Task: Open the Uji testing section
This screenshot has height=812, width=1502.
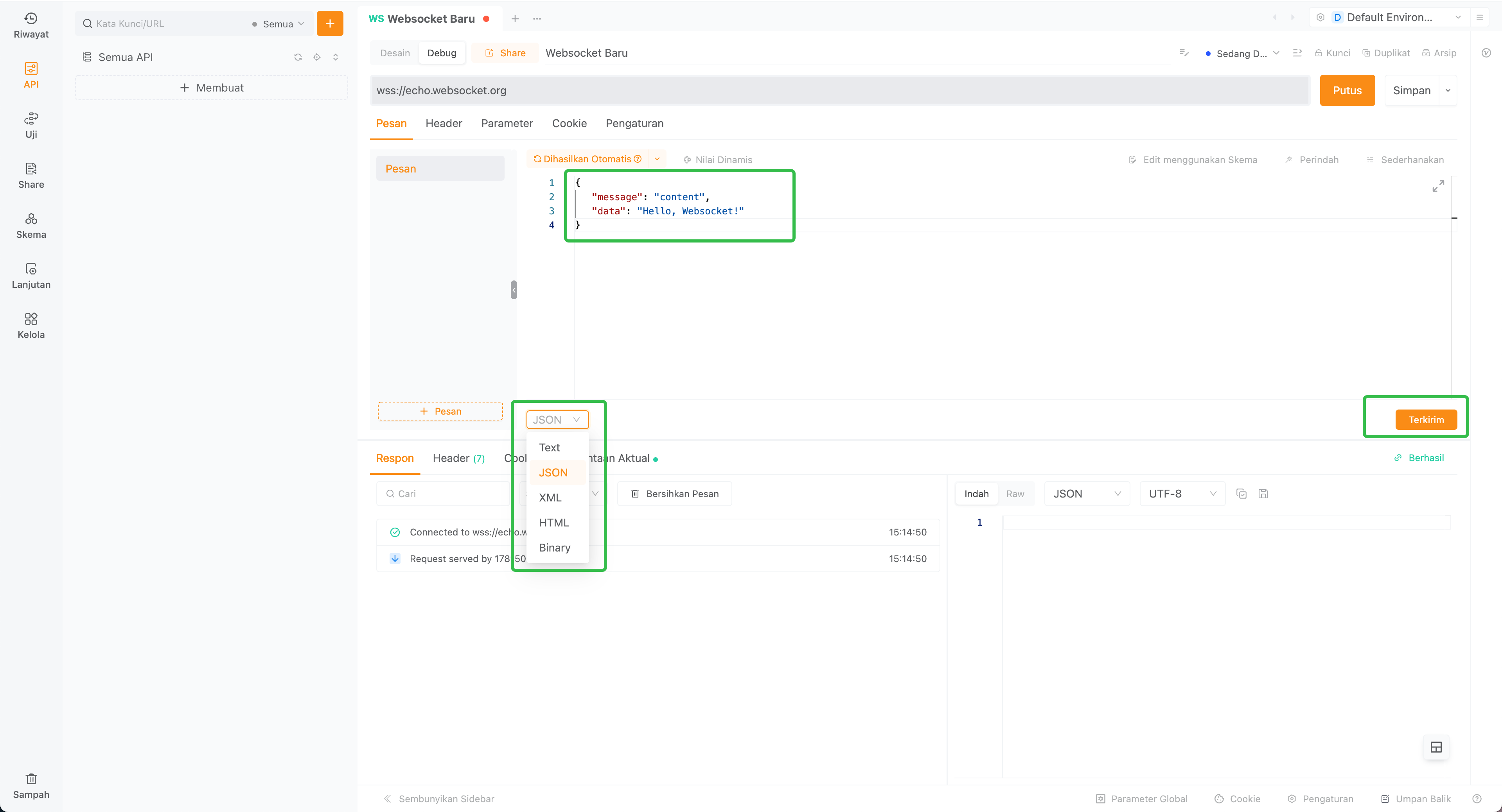Action: click(x=31, y=126)
